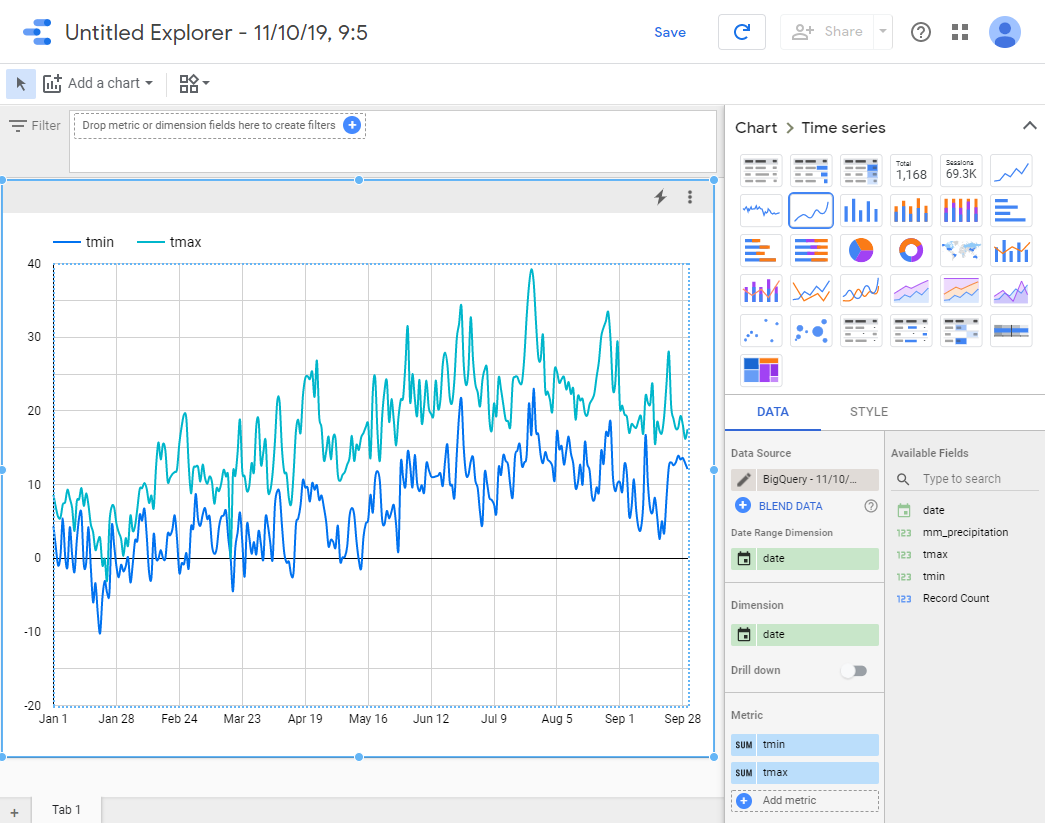Image resolution: width=1045 pixels, height=823 pixels.
Task: Open the Share options dropdown arrow
Action: point(882,31)
